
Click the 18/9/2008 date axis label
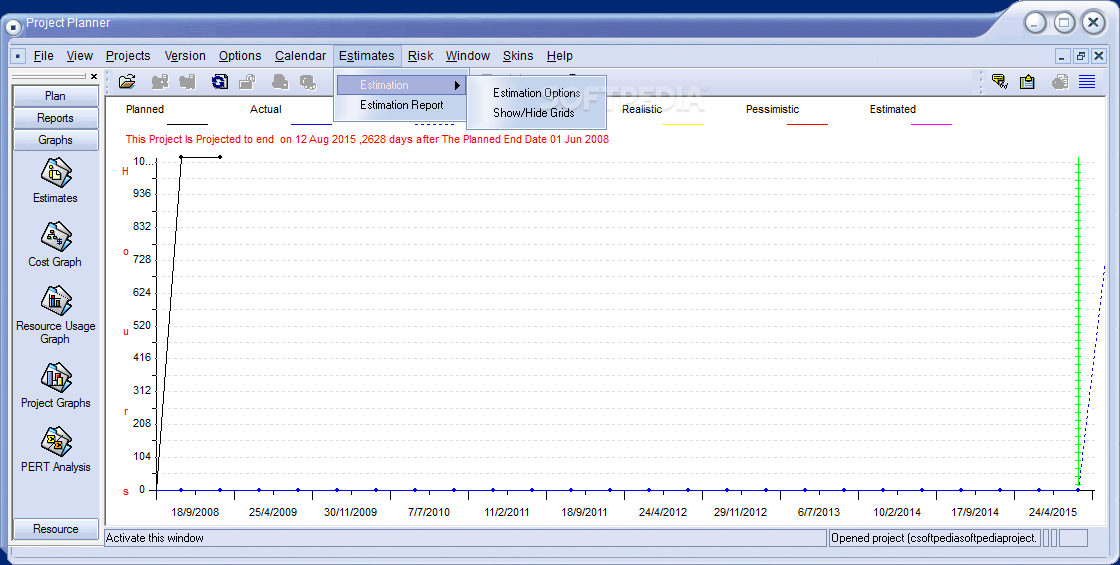(195, 512)
